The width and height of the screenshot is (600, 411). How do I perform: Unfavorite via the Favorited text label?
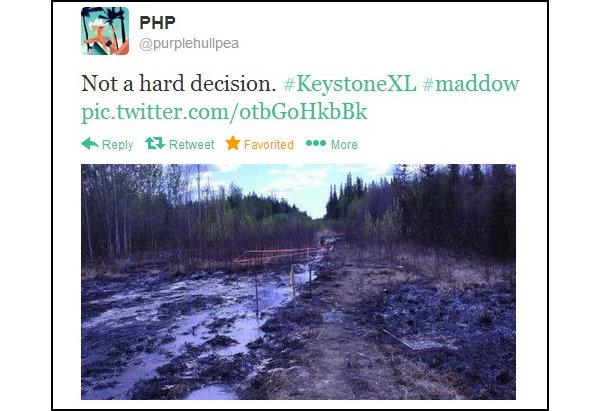click(x=269, y=144)
